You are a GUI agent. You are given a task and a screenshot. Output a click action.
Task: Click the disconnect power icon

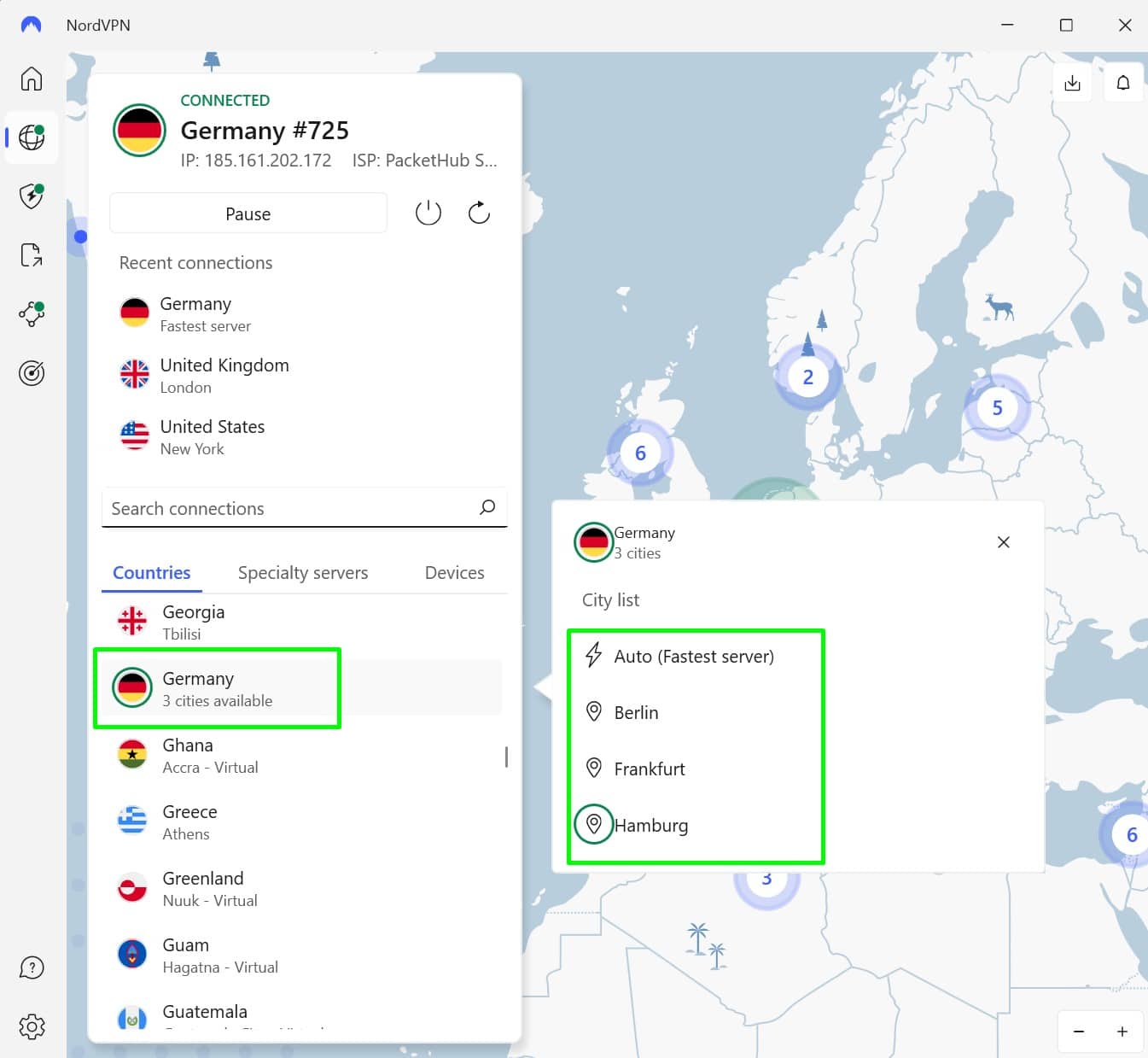pos(428,213)
